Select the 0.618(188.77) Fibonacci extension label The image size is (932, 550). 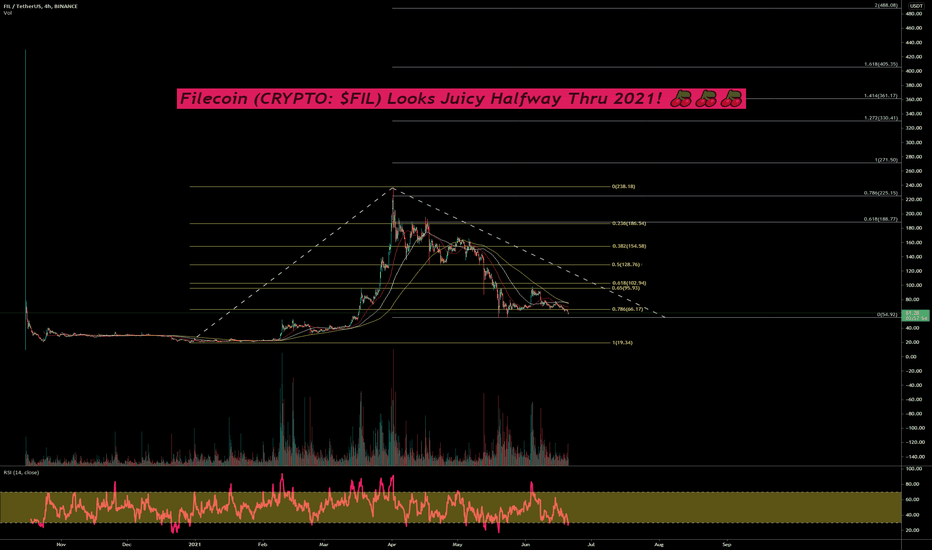pos(881,219)
